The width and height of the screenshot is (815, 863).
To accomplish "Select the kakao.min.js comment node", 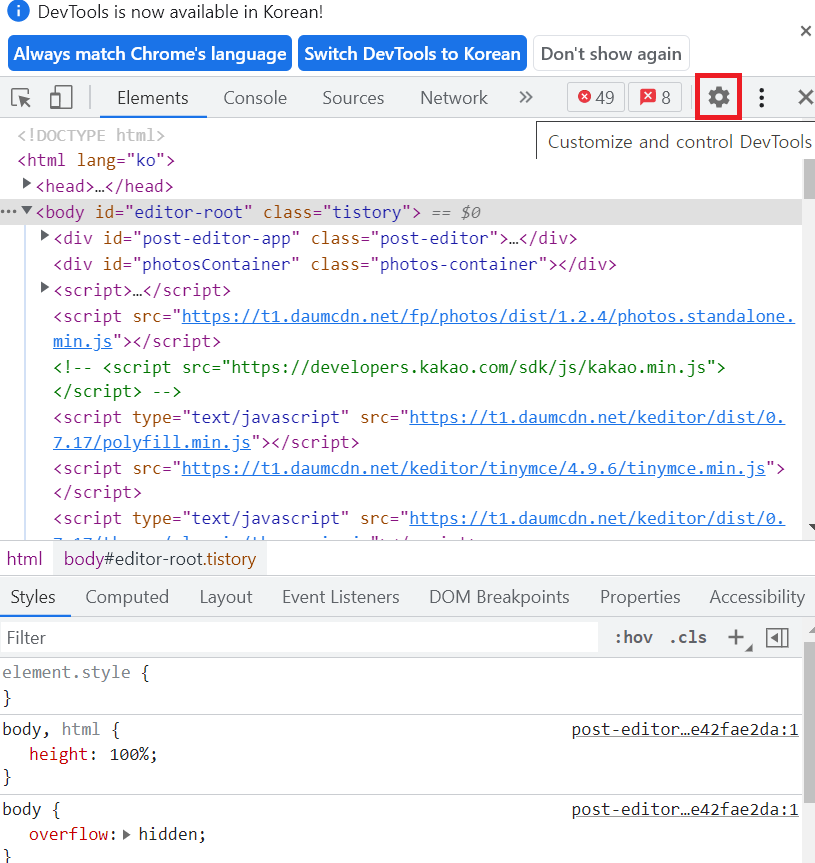I will [x=389, y=379].
